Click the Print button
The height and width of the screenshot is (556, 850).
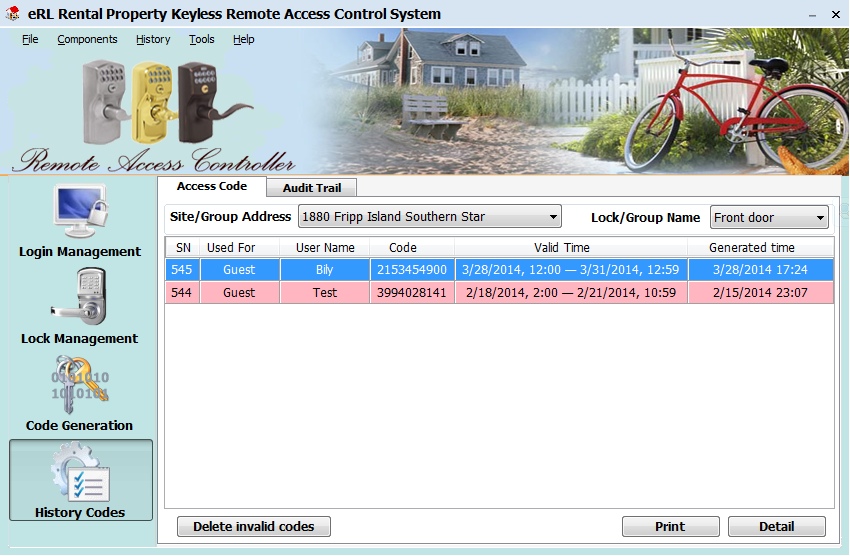pyautogui.click(x=671, y=526)
